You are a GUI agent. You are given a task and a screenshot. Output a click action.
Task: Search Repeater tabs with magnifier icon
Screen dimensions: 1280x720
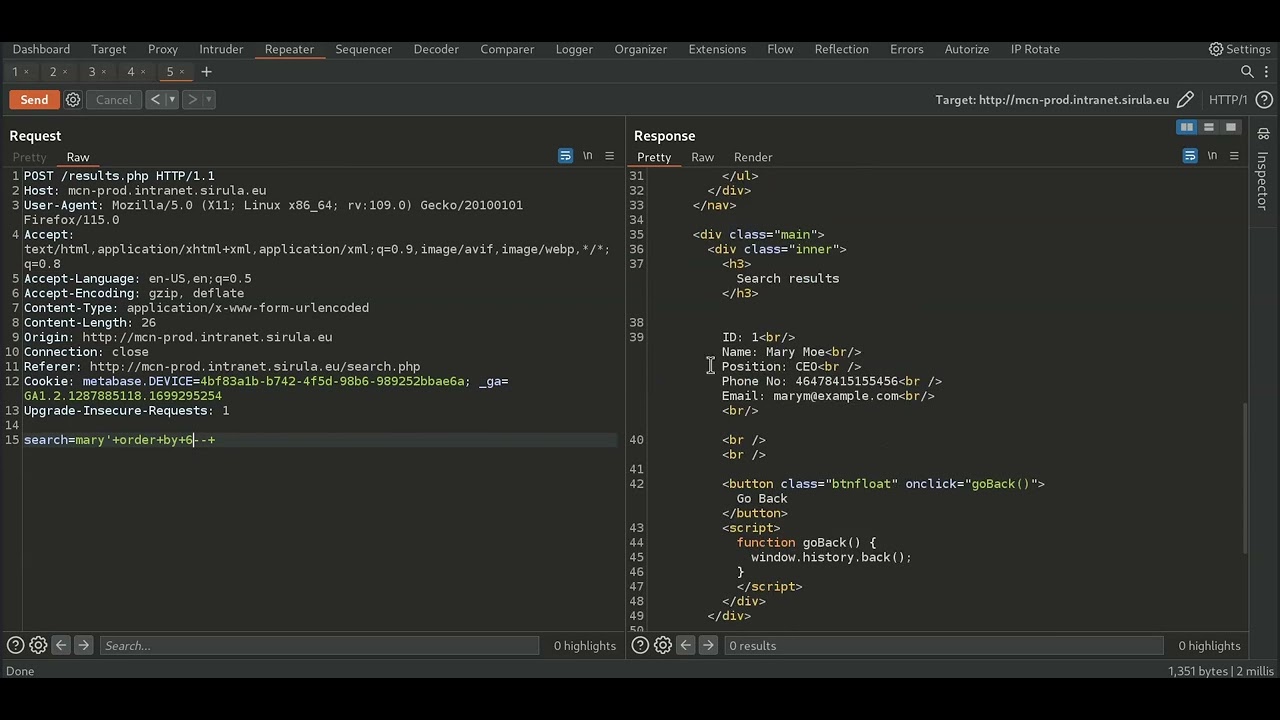1247,72
